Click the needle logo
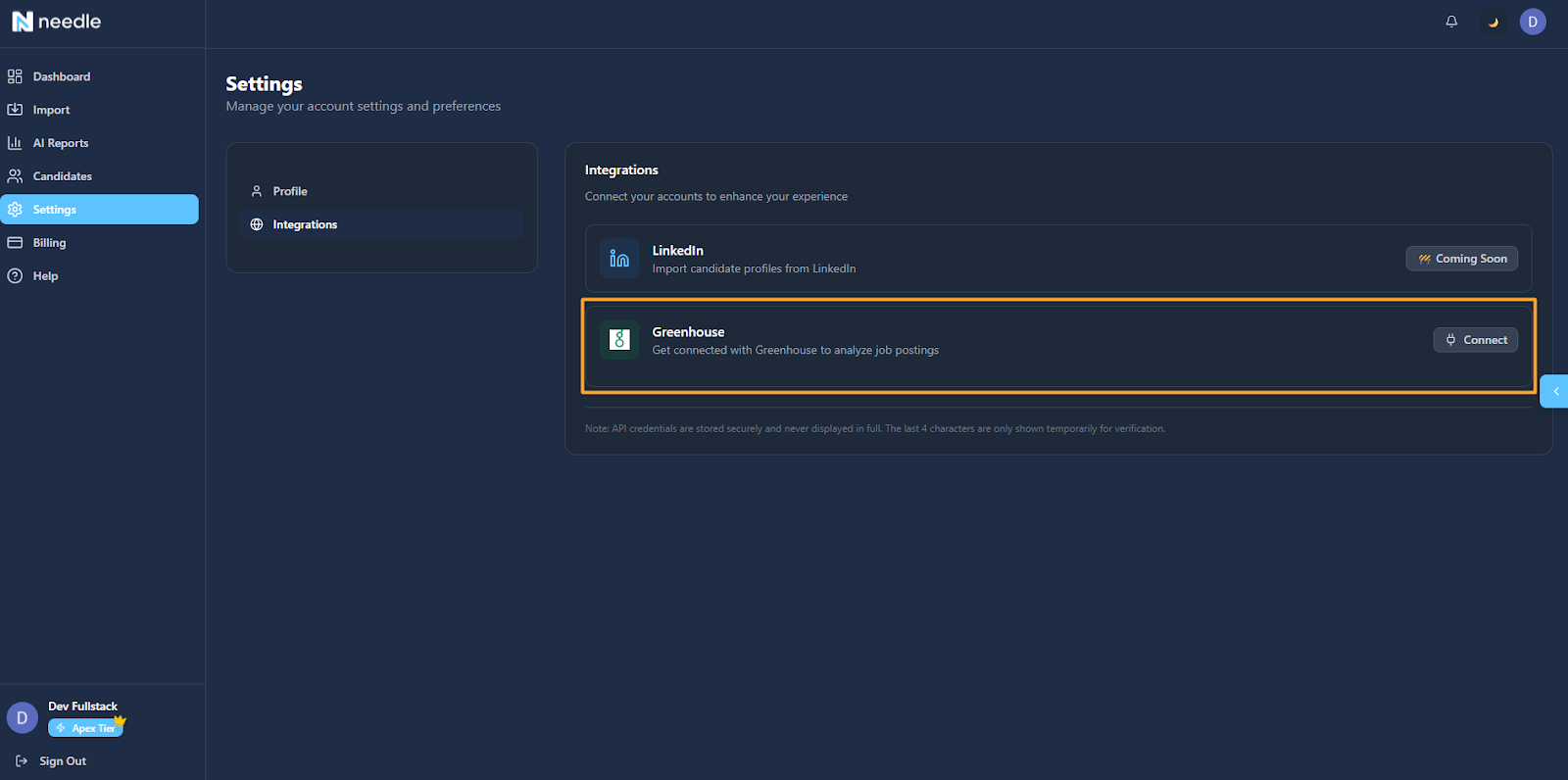Viewport: 1568px width, 780px height. coord(57,22)
